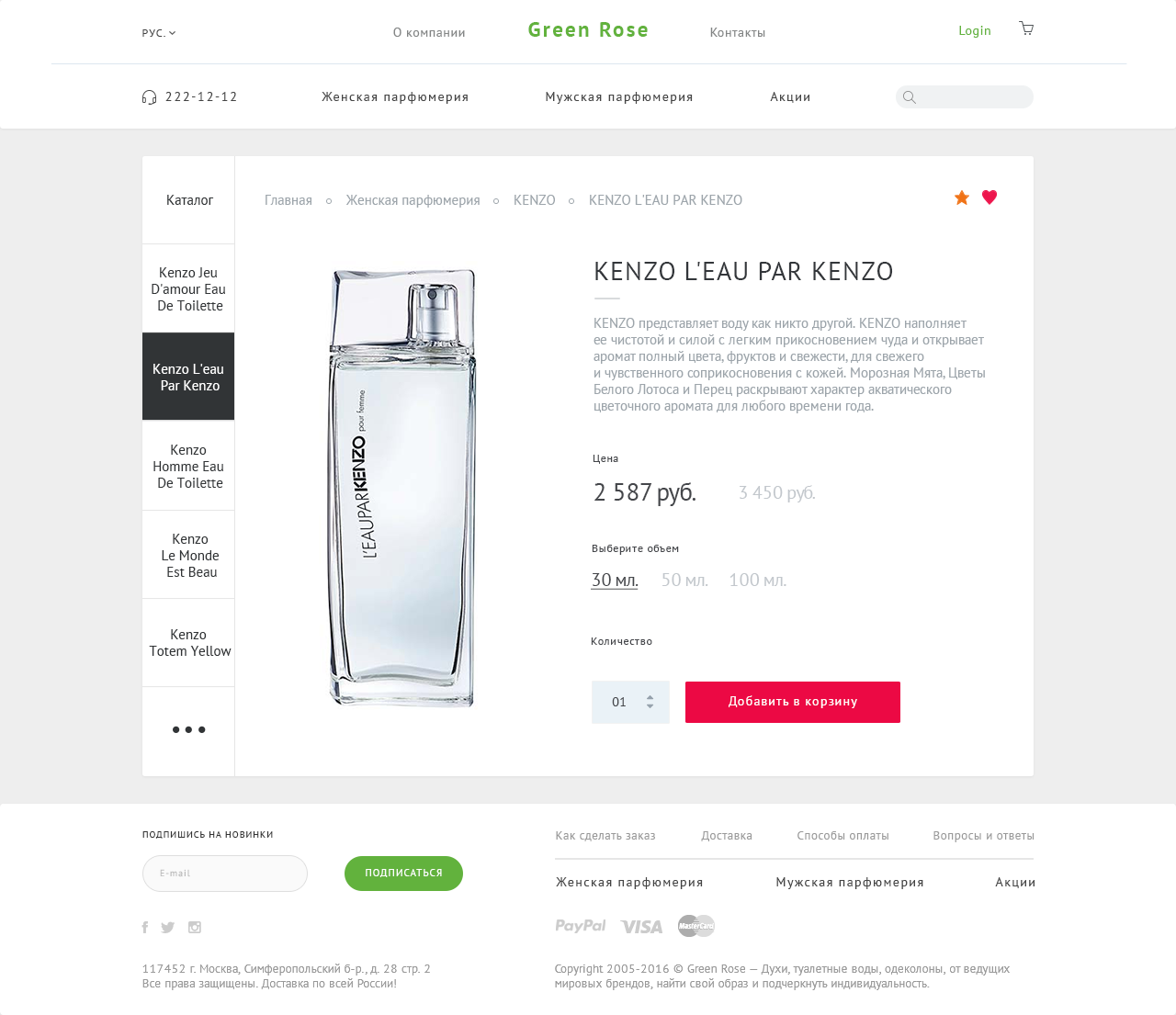Expand more catalog items with three dots
Screen dimensions: 1176x1015
tap(188, 730)
